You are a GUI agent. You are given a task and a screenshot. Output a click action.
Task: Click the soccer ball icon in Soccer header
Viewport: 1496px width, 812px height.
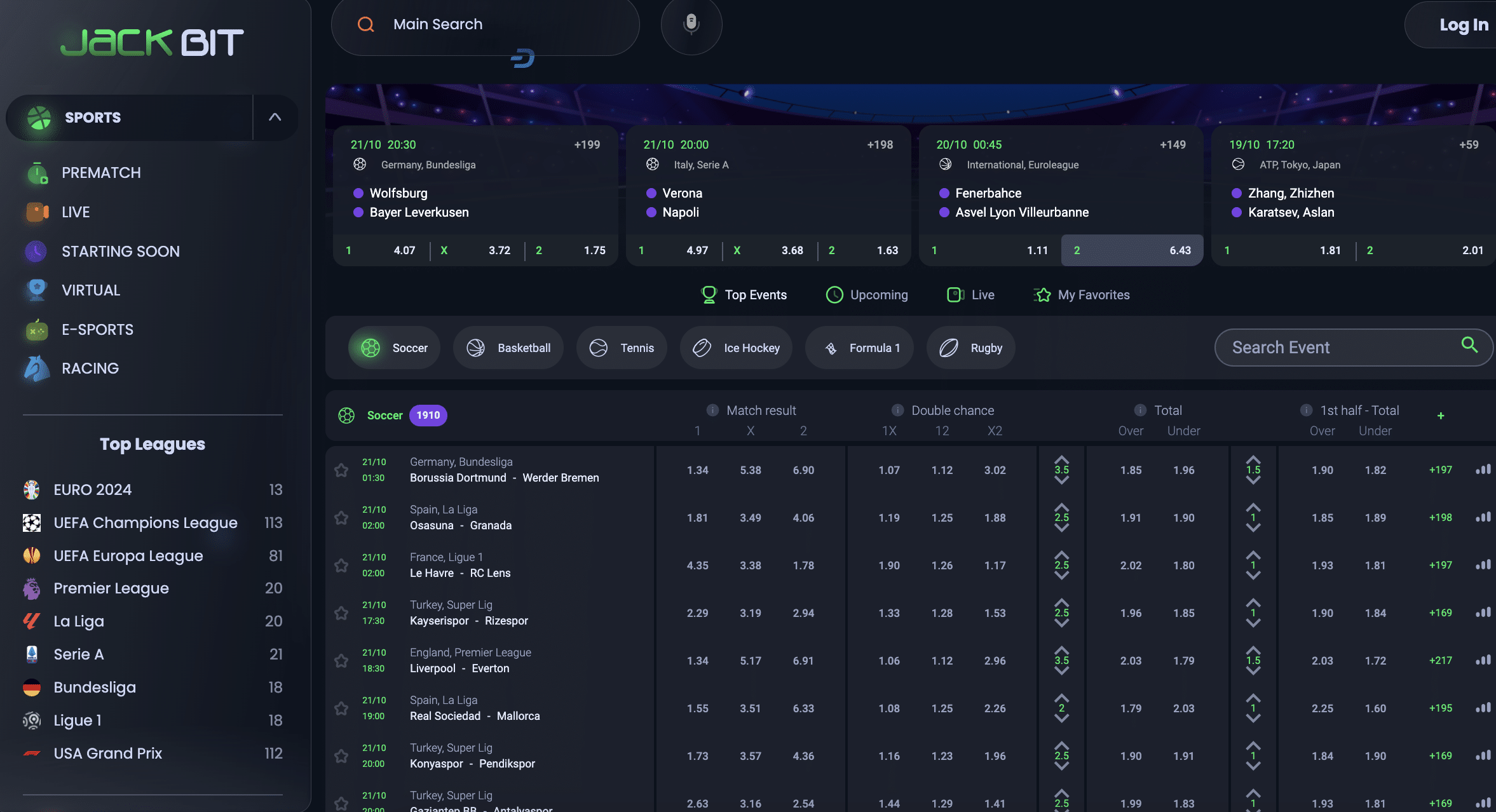coord(346,416)
